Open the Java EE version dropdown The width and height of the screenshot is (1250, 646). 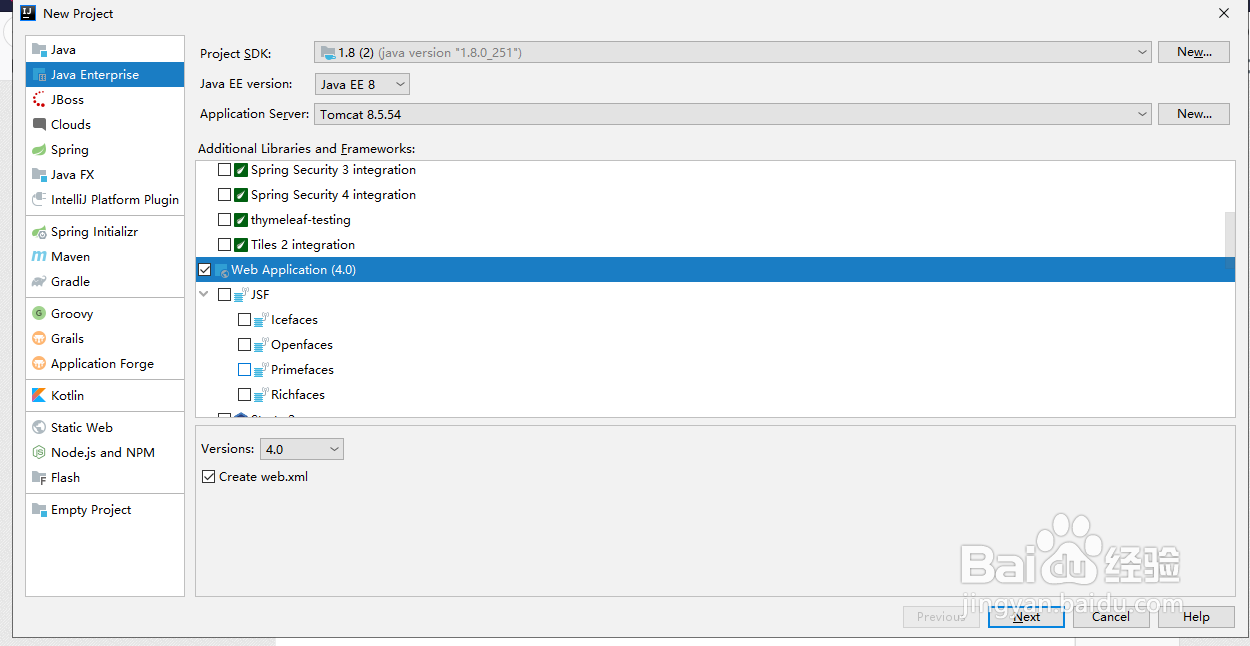click(362, 85)
